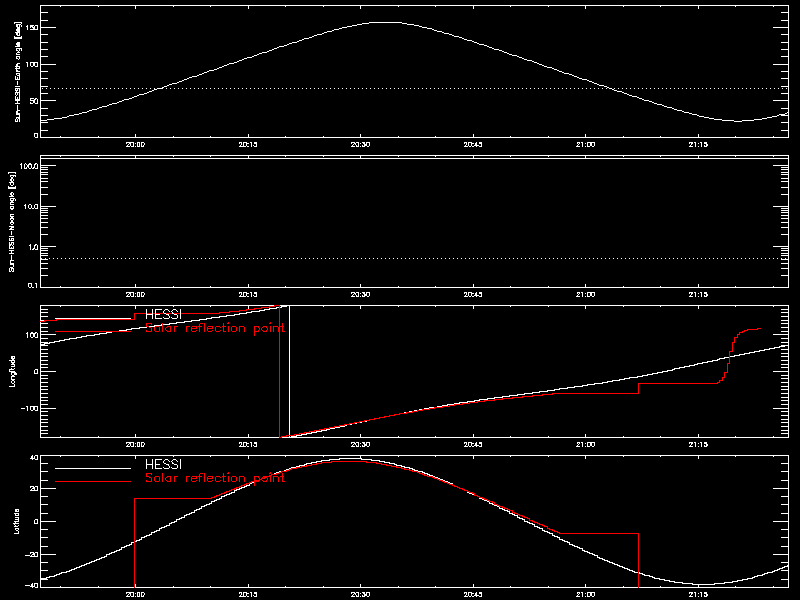The height and width of the screenshot is (600, 800).
Task: Select Solar reflection point legend in Latitude panel
Action: click(x=215, y=478)
